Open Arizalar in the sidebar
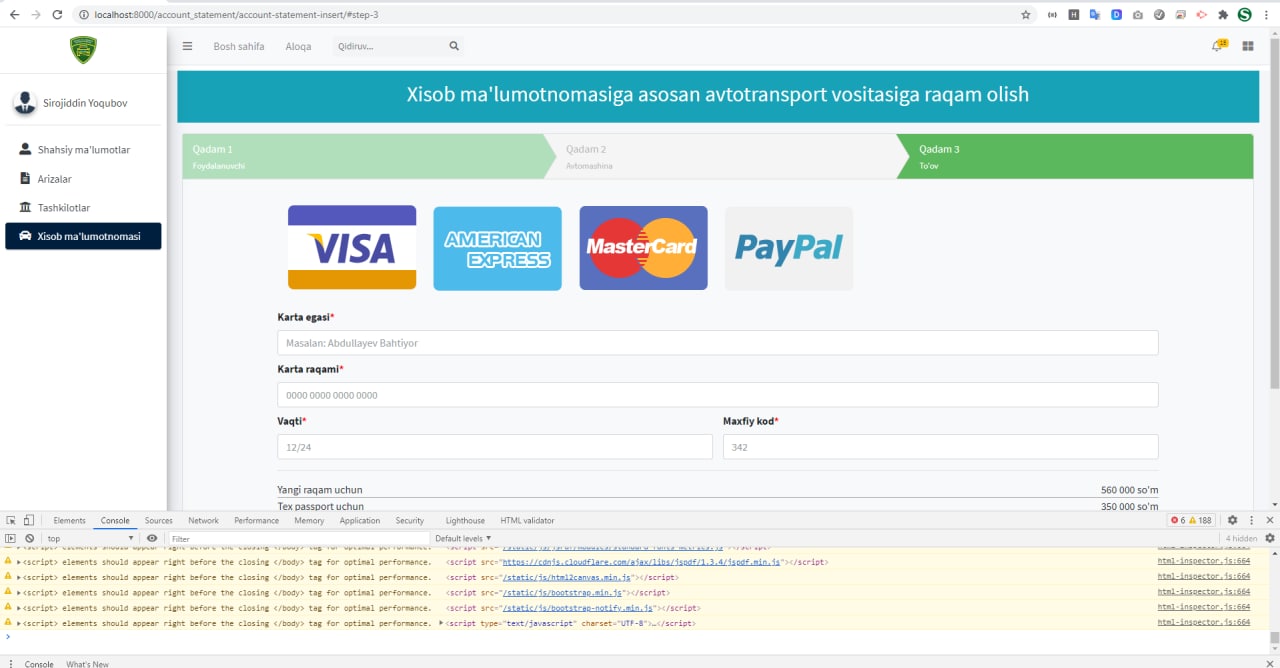1280x668 pixels. pyautogui.click(x=83, y=178)
